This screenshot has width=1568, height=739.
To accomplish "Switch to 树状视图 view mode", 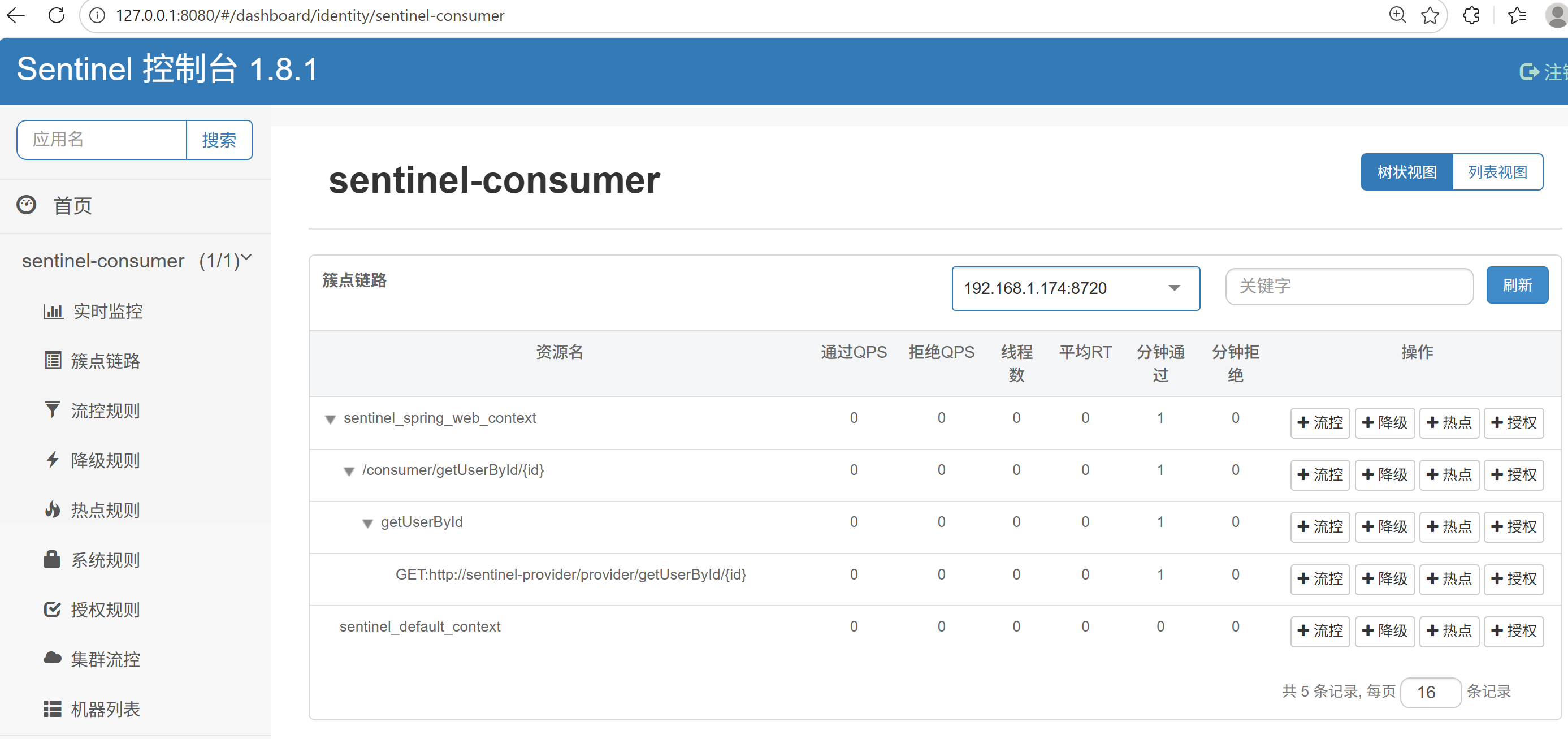I will 1407,172.
